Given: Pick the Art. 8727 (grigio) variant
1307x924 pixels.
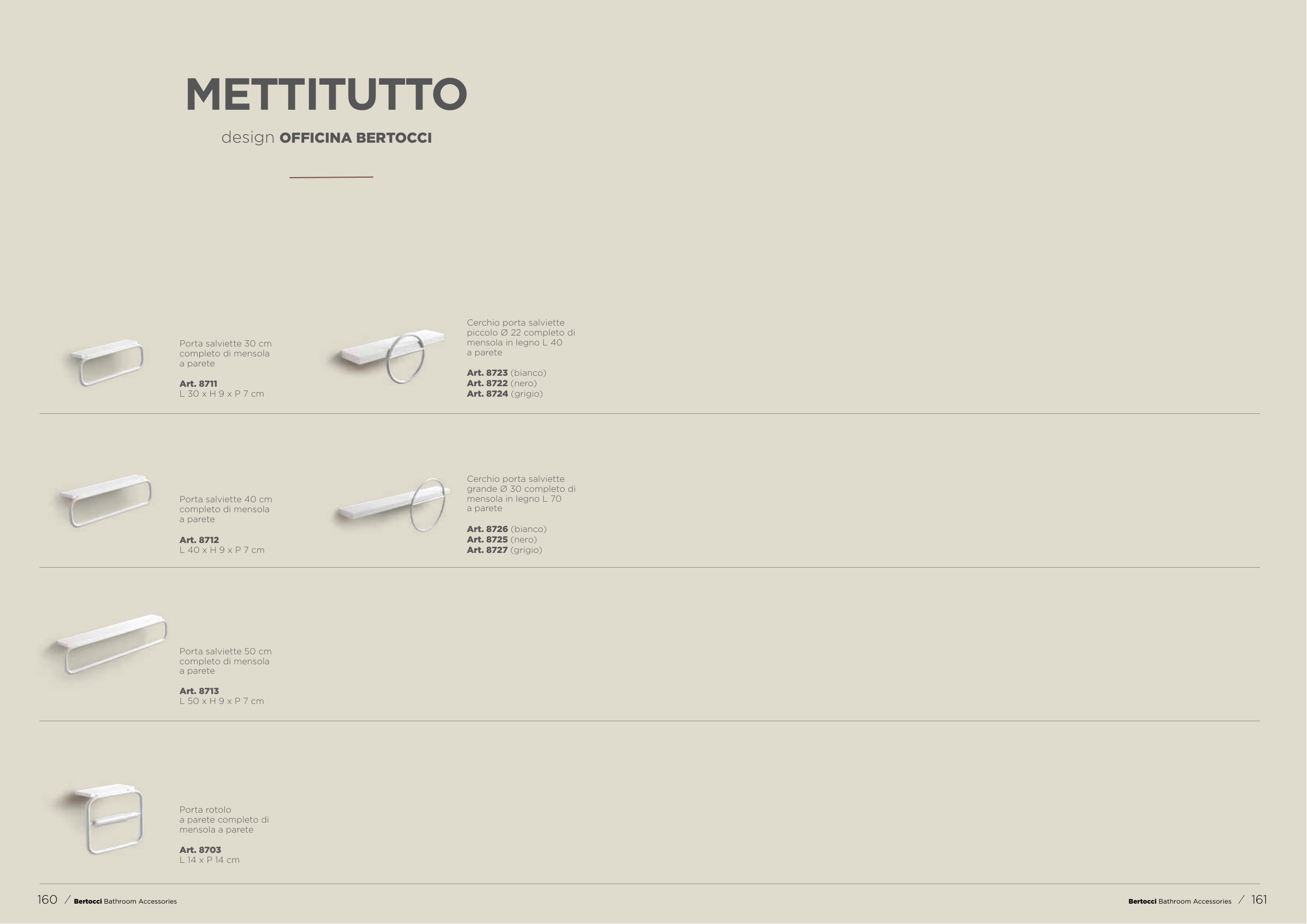Looking at the screenshot, I should [x=505, y=550].
